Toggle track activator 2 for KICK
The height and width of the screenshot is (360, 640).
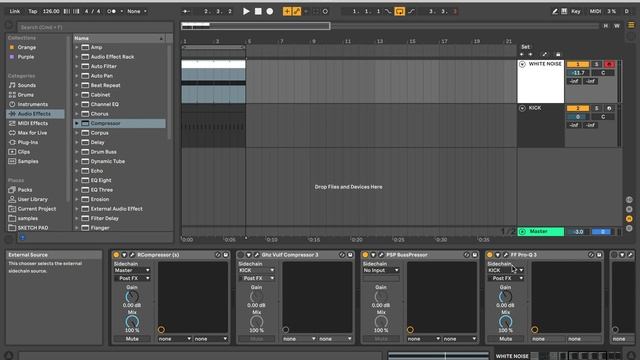[578, 108]
